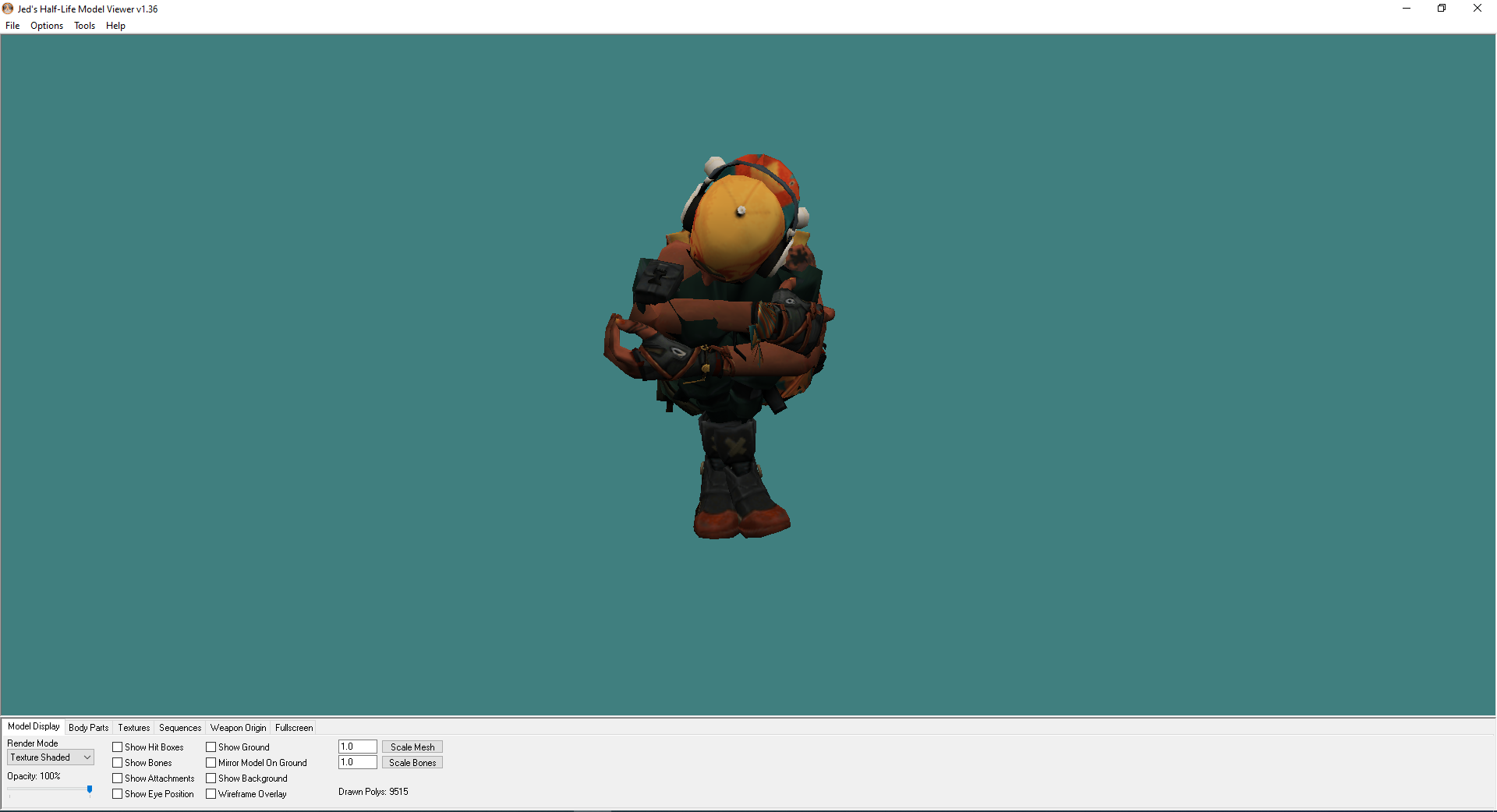Viewport: 1497px width, 812px height.
Task: Enable Show Eye Position checkbox
Action: click(x=118, y=794)
